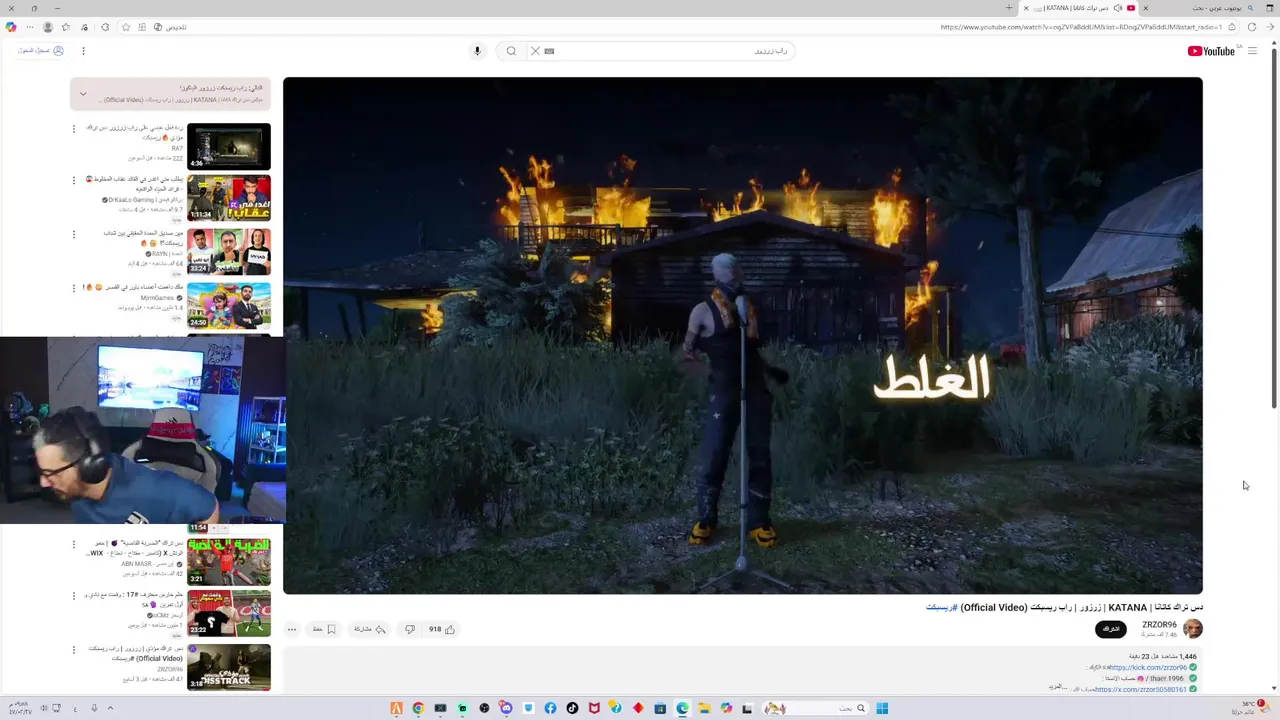Image resolution: width=1280 pixels, height=720 pixels.
Task: Click the main video player
Action: (x=742, y=336)
